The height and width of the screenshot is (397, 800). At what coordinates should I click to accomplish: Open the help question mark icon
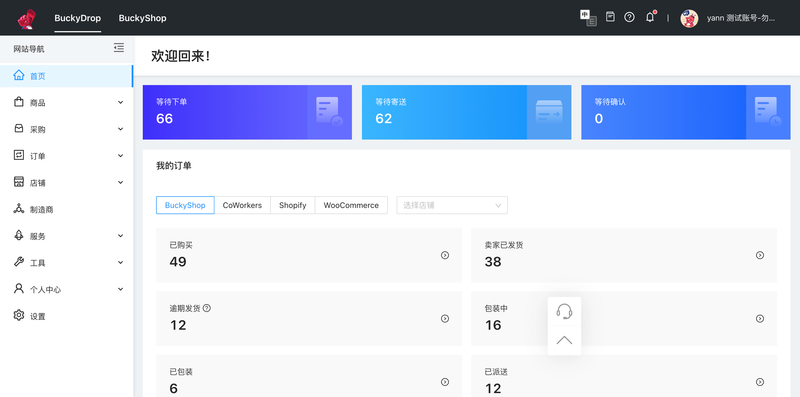pos(630,17)
